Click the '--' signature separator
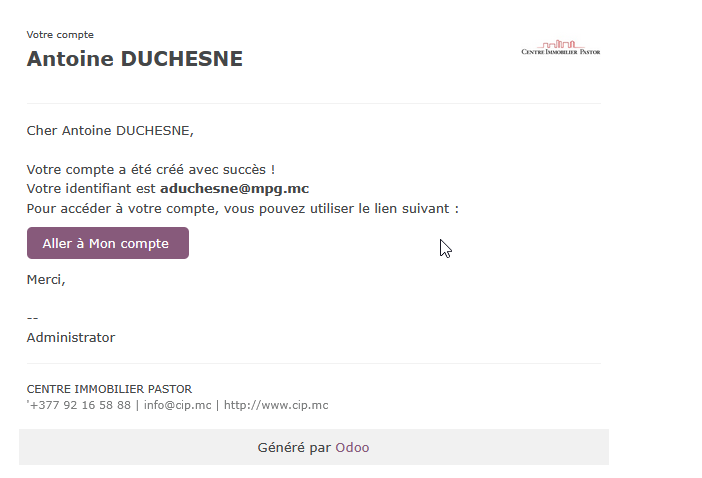This screenshot has height=478, width=702. tap(32, 318)
